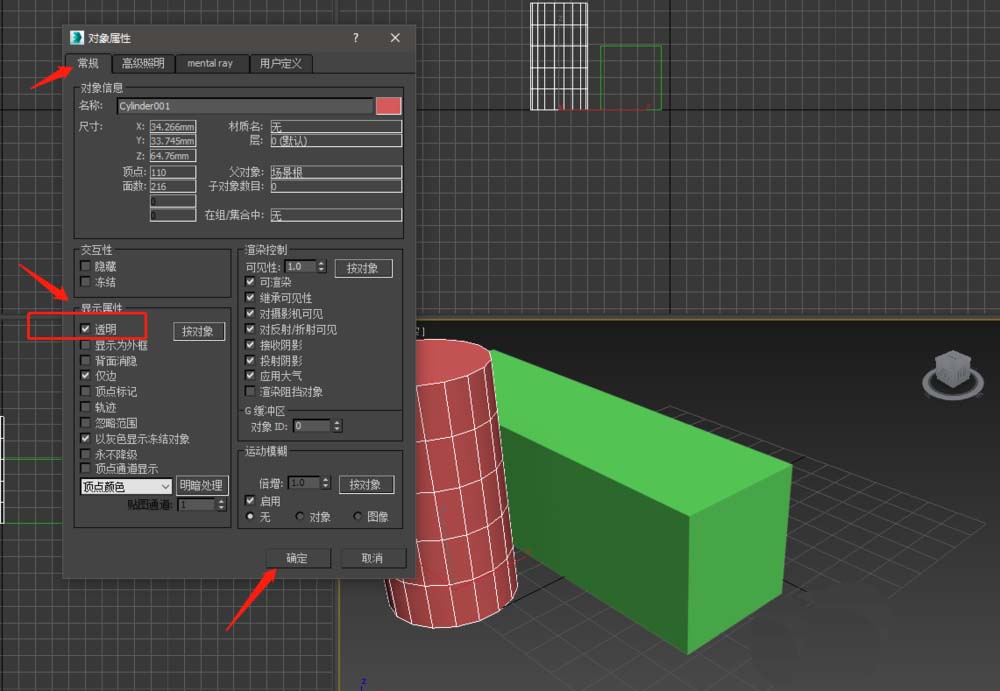The image size is (1000, 691).
Task: Adjust the 贴图通道 spinner arrows
Action: [x=221, y=505]
